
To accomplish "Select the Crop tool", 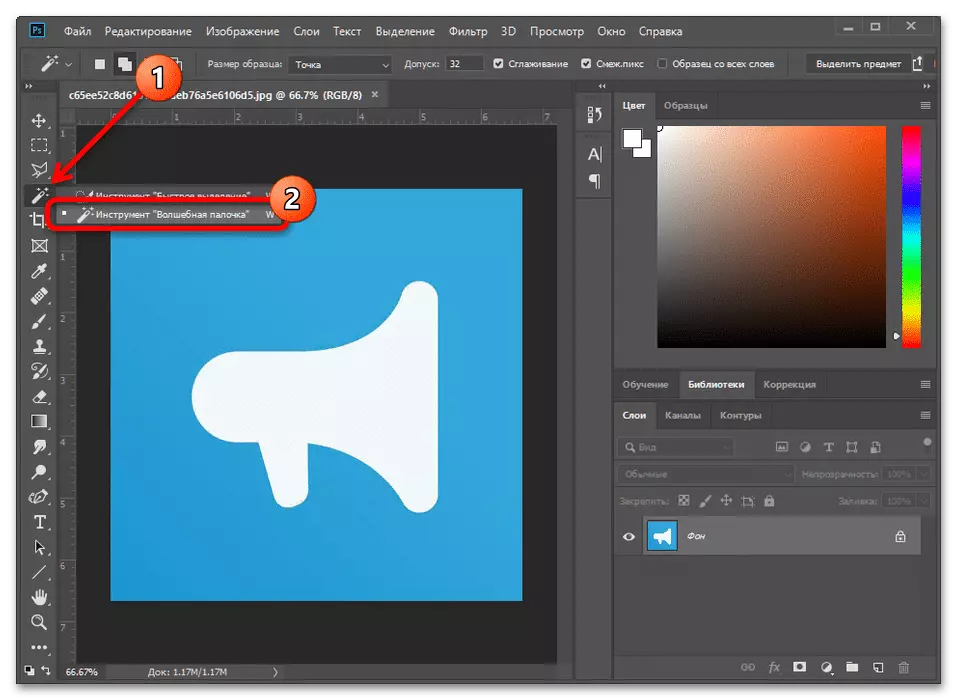I will (39, 220).
